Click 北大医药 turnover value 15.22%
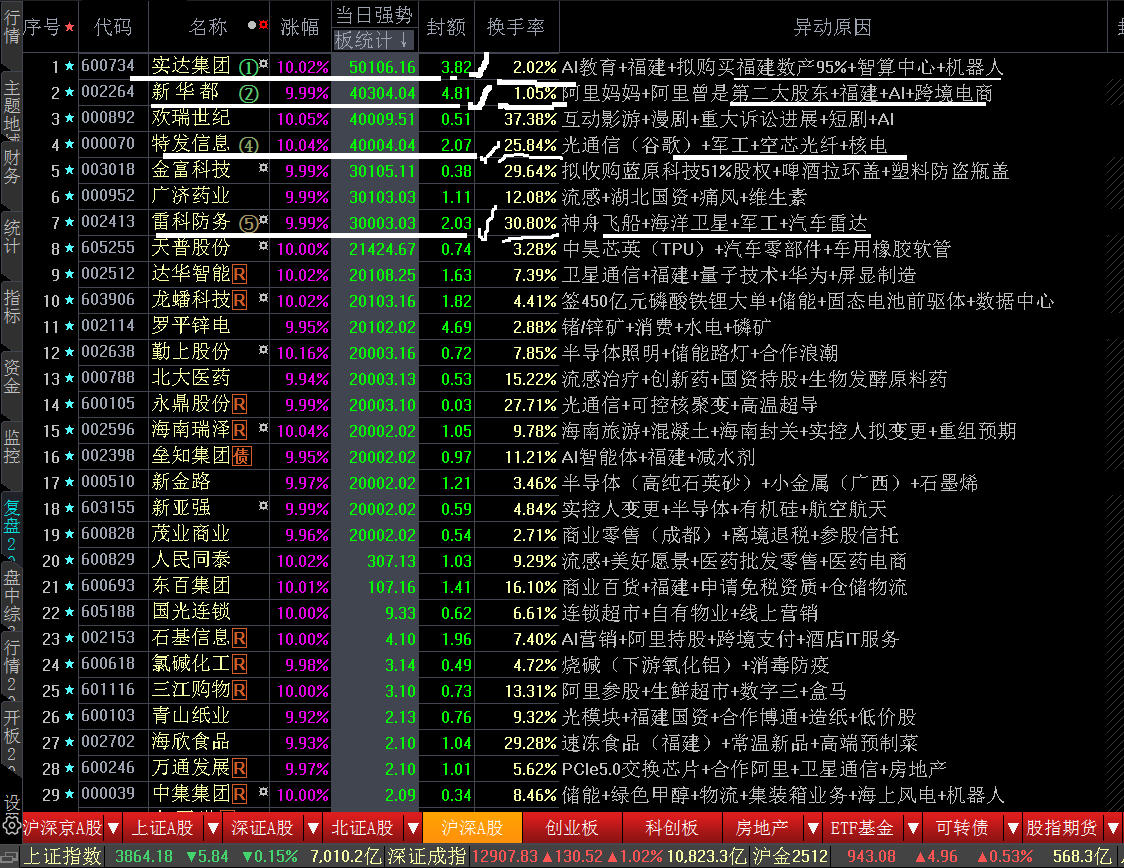The height and width of the screenshot is (868, 1124). (530, 378)
